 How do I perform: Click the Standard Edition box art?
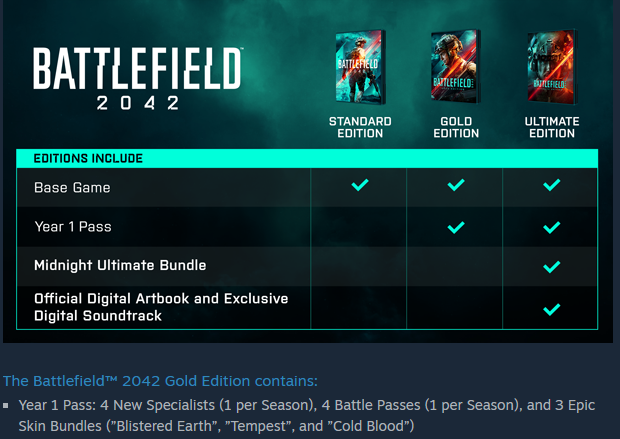(x=360, y=67)
